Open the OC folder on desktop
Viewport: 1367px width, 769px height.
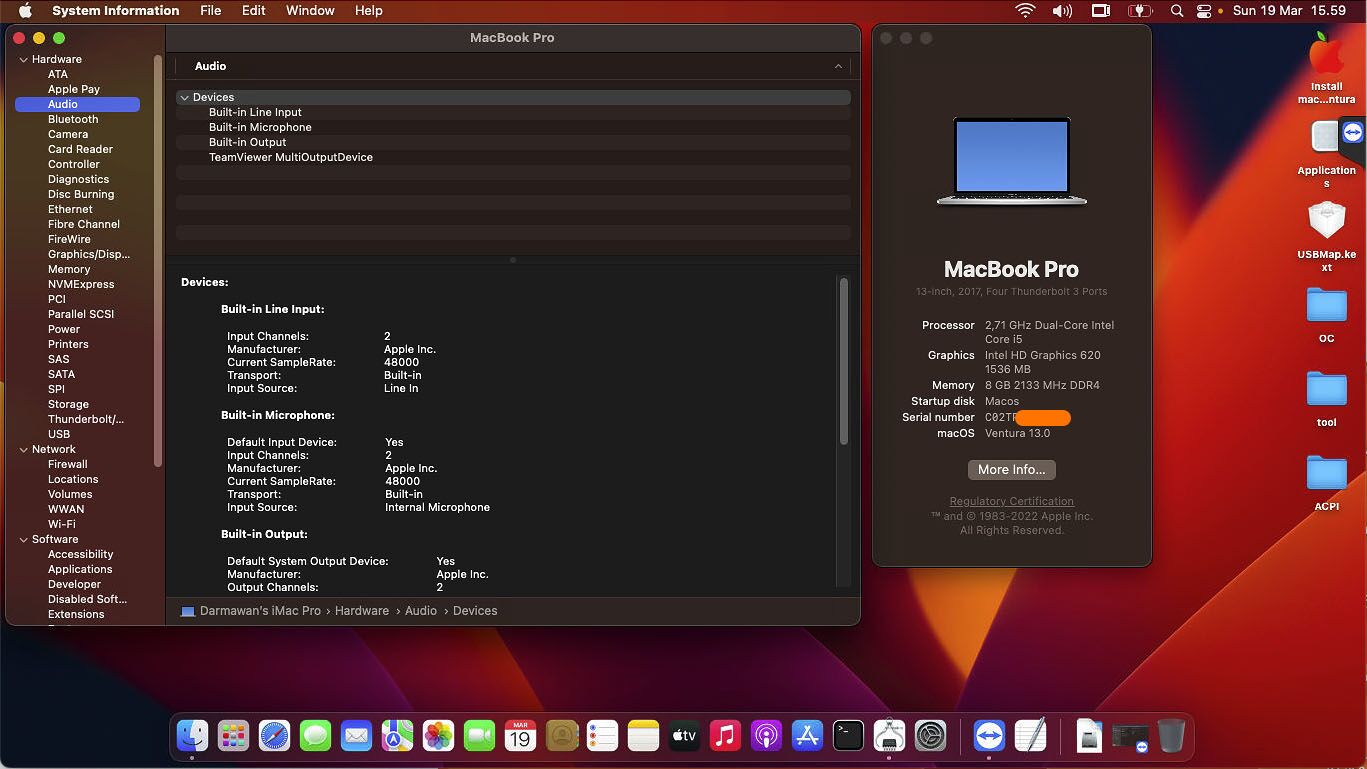(x=1326, y=305)
